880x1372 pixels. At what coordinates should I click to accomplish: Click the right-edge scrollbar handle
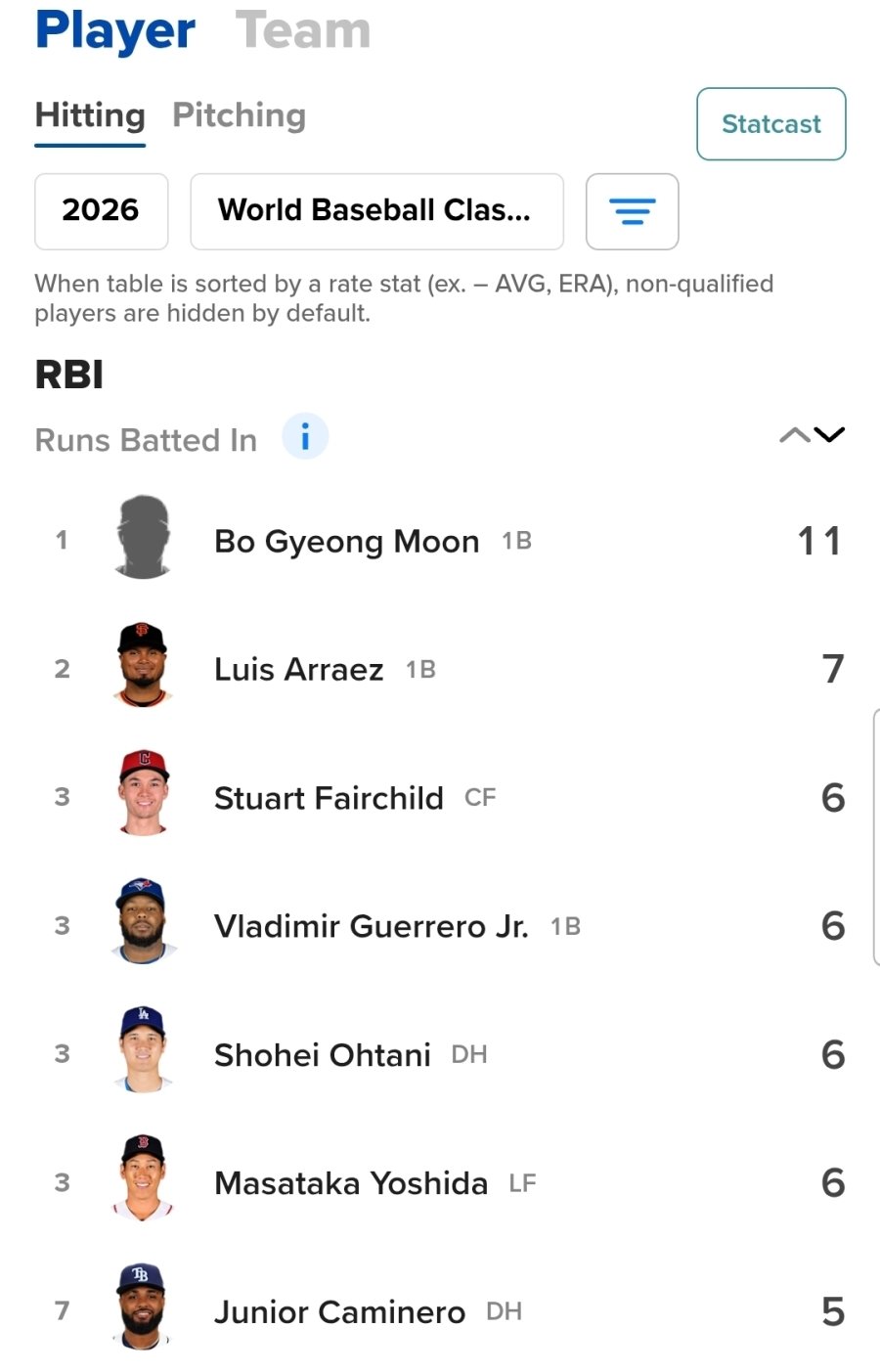(875, 837)
